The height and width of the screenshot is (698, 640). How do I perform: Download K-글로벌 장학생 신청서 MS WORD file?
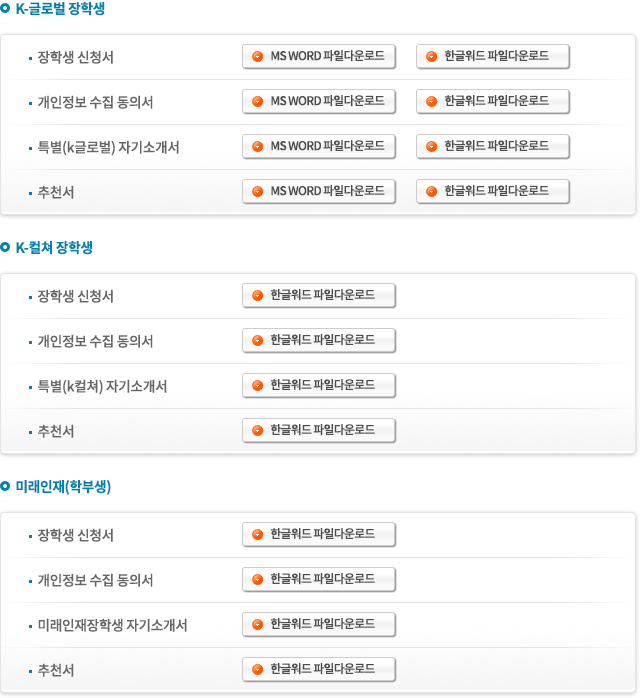pos(319,57)
